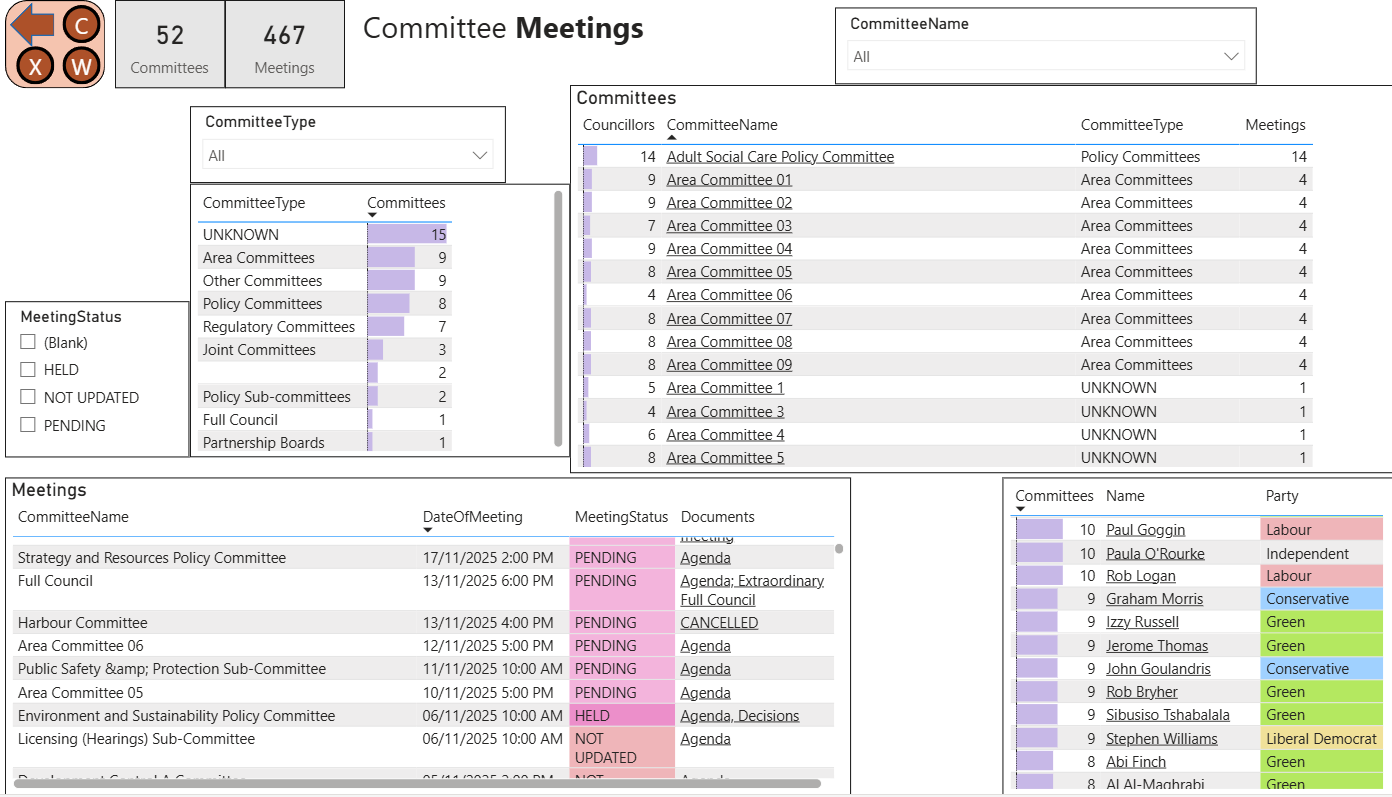The image size is (1392, 797).
Task: Open the Paul Goggin councillor link
Action: click(x=1145, y=530)
